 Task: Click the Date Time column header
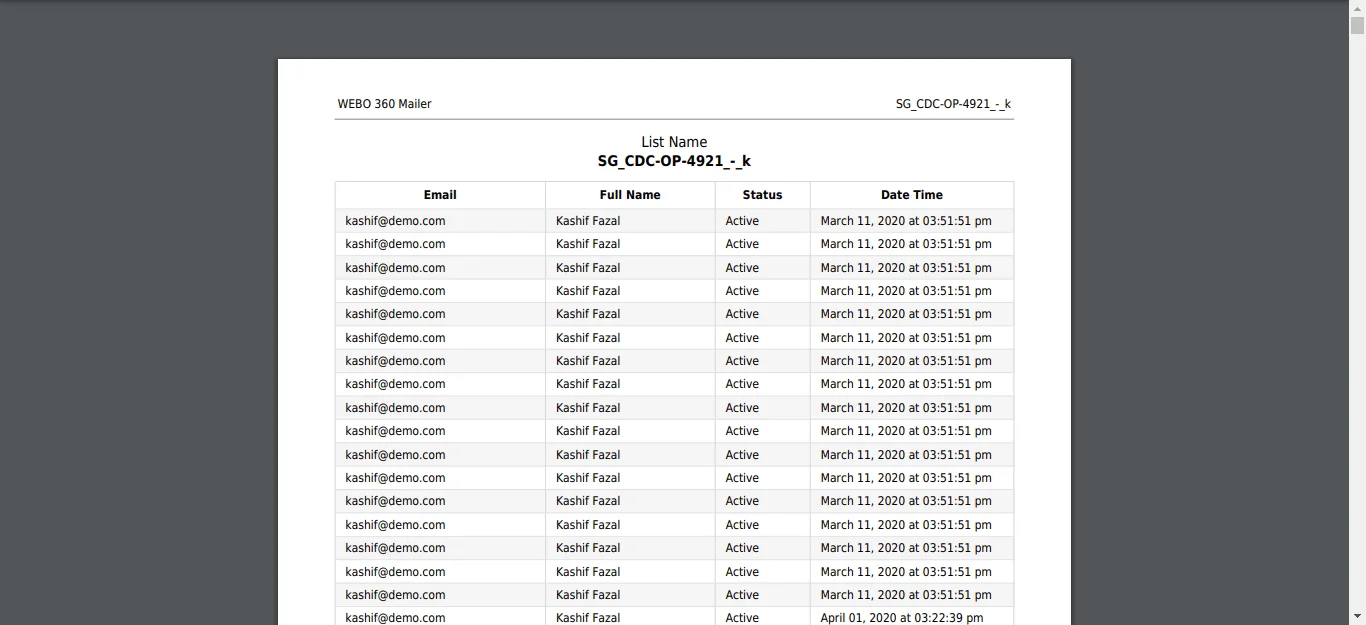(911, 195)
